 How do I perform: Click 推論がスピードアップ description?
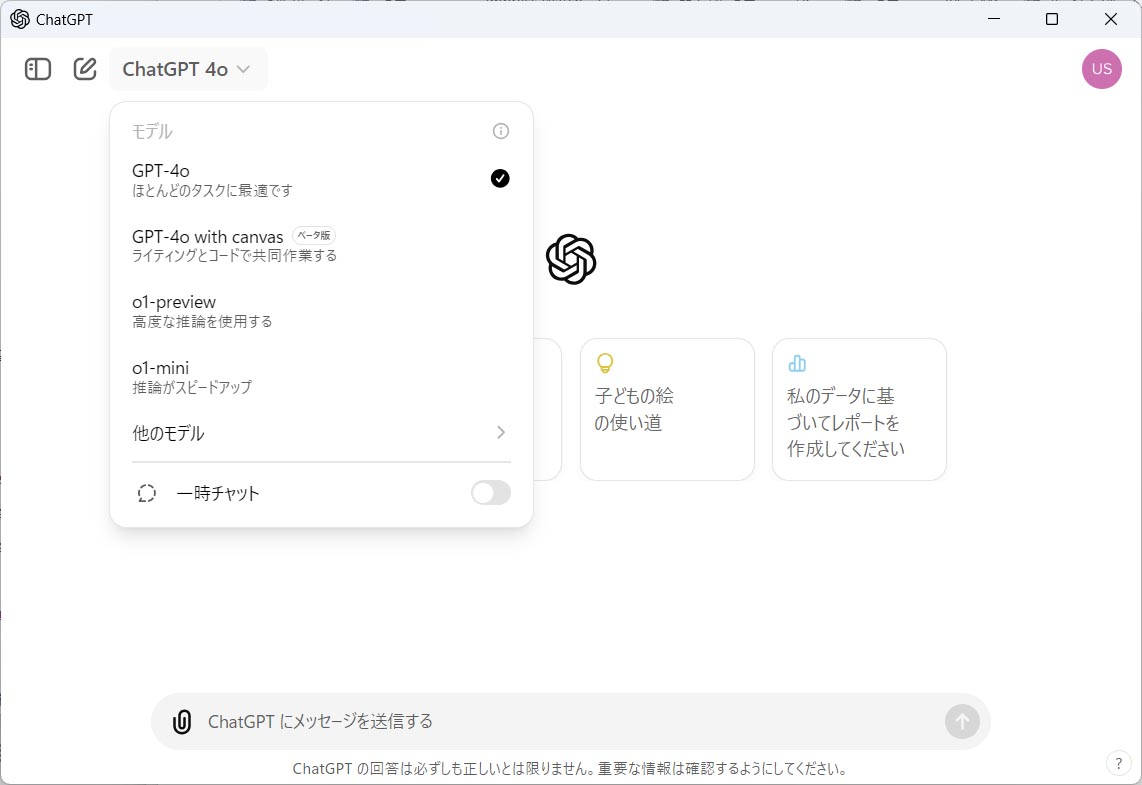192,387
